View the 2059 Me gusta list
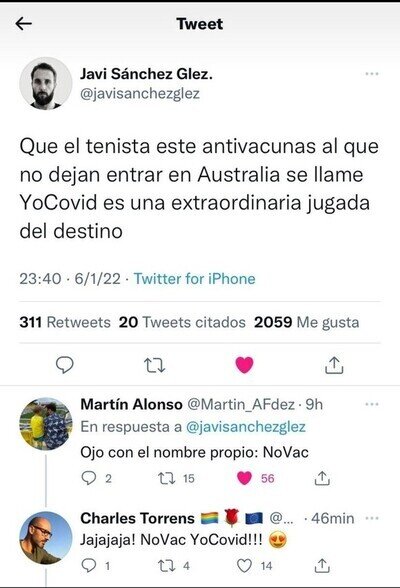Viewport: 400px width, 588px height. (307, 322)
